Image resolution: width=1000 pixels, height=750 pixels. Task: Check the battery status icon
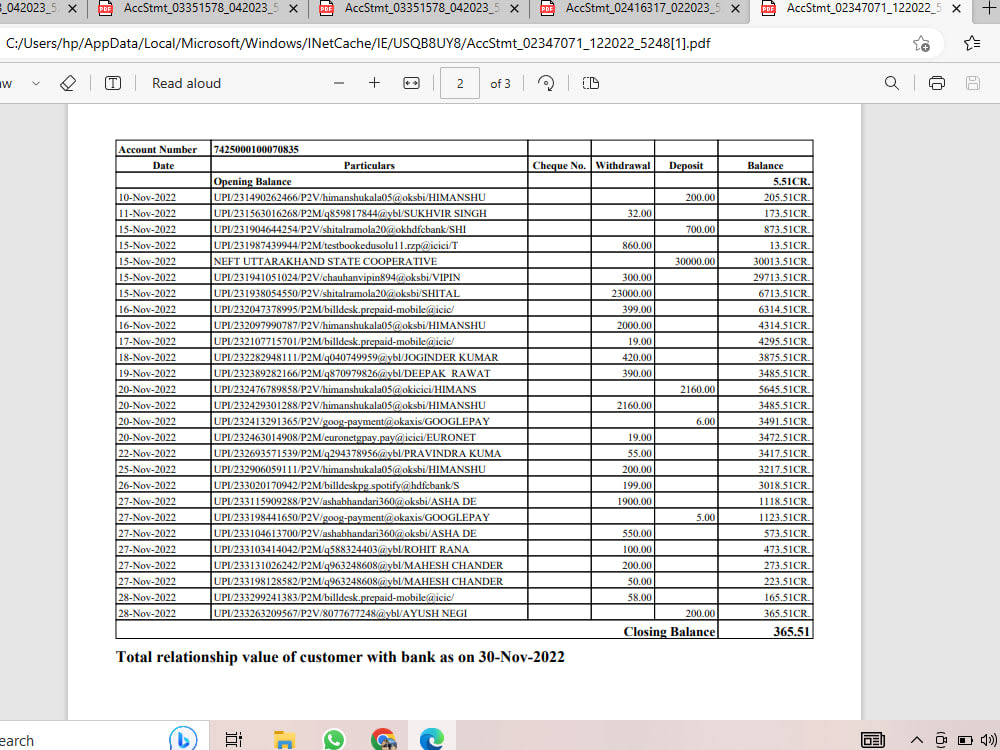[x=966, y=740]
